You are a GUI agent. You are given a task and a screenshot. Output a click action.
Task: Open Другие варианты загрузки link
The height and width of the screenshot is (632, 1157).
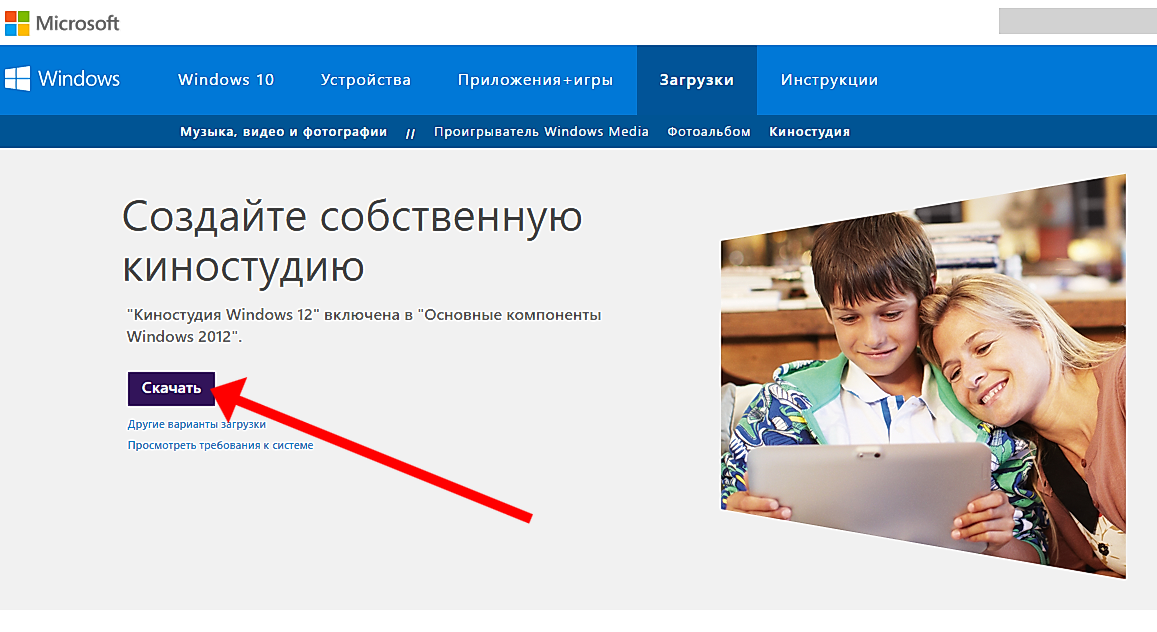point(196,424)
